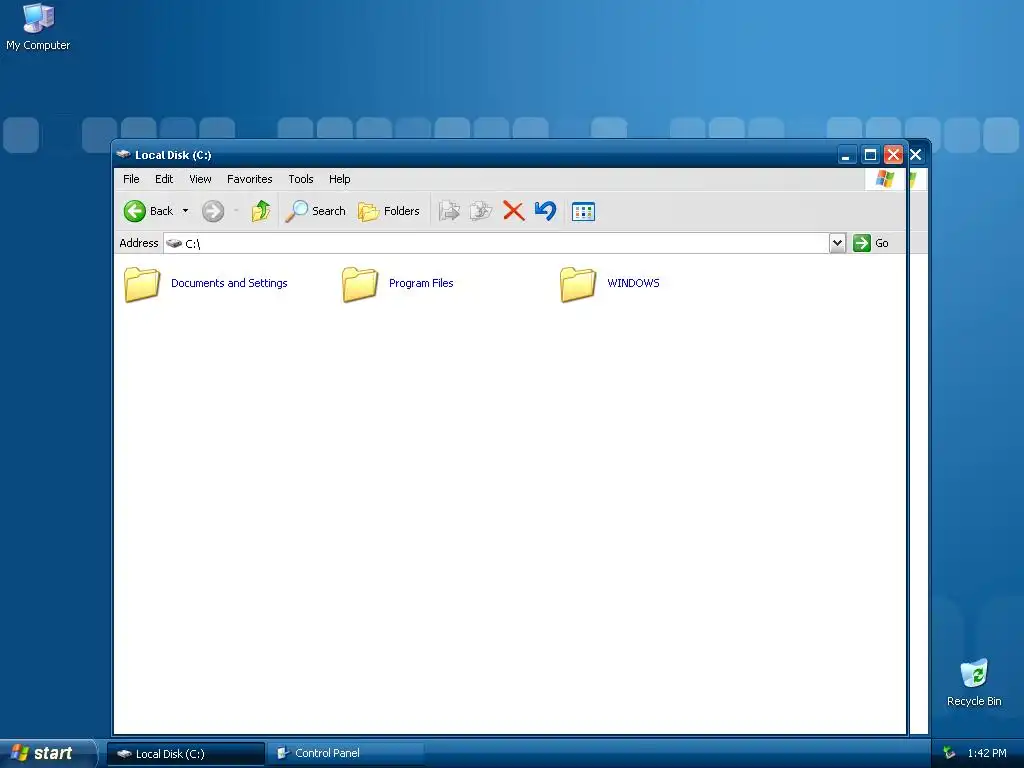The width and height of the screenshot is (1024, 768).
Task: Toggle the Folders pane
Action: click(x=389, y=211)
